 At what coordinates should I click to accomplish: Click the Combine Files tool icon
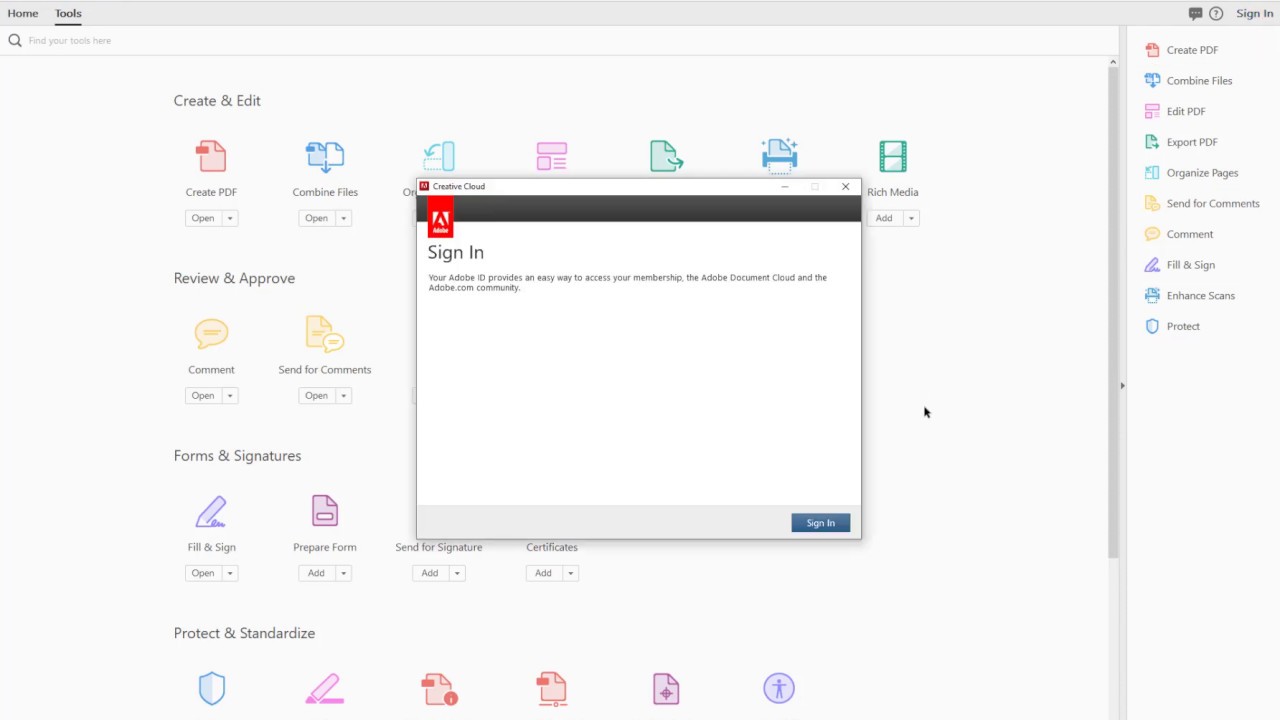tap(325, 156)
